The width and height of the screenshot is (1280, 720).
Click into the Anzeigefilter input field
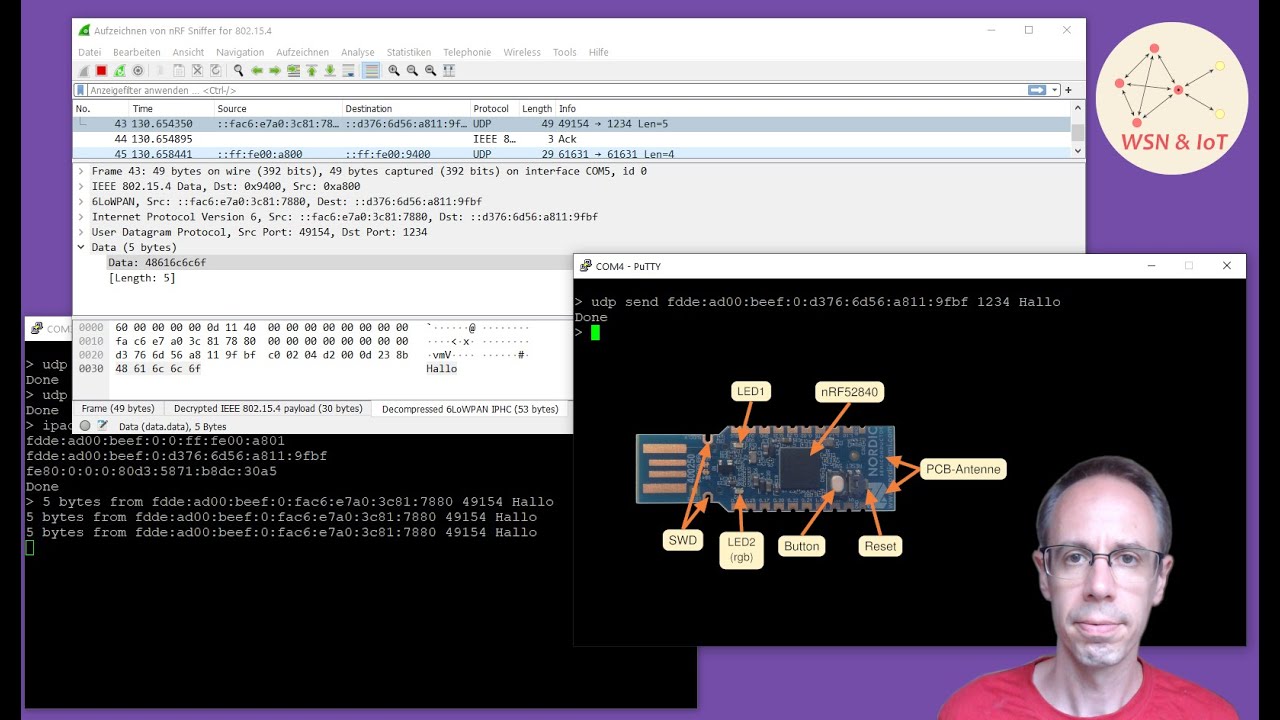[555, 90]
